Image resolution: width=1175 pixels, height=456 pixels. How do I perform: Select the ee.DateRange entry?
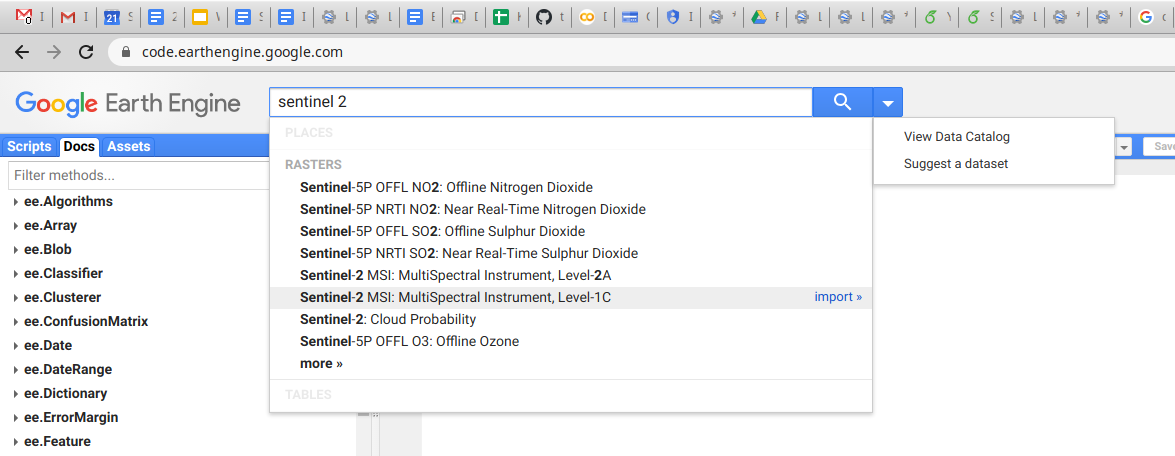click(67, 369)
